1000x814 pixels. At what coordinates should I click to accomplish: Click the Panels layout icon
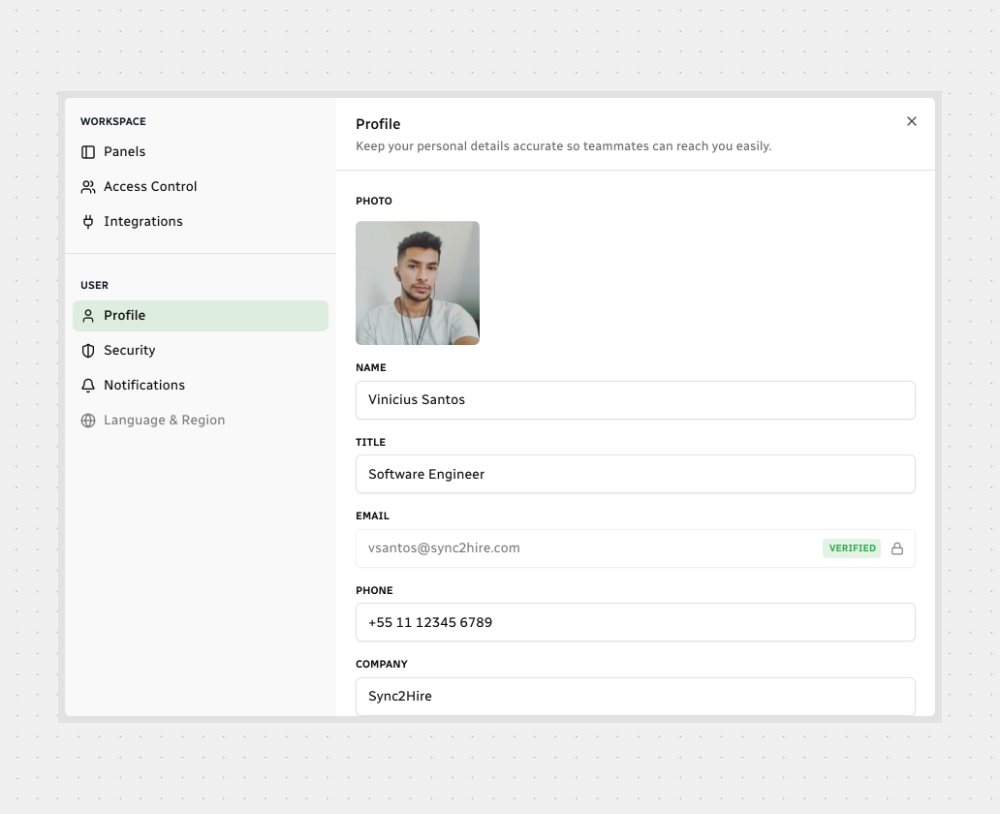tap(88, 152)
